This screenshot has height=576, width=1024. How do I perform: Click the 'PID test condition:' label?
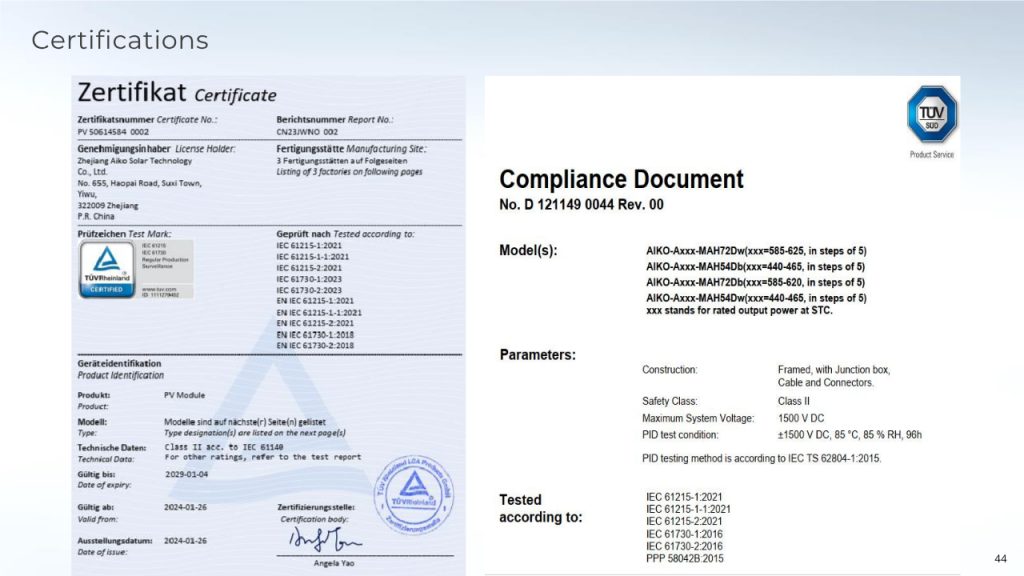[x=680, y=436]
